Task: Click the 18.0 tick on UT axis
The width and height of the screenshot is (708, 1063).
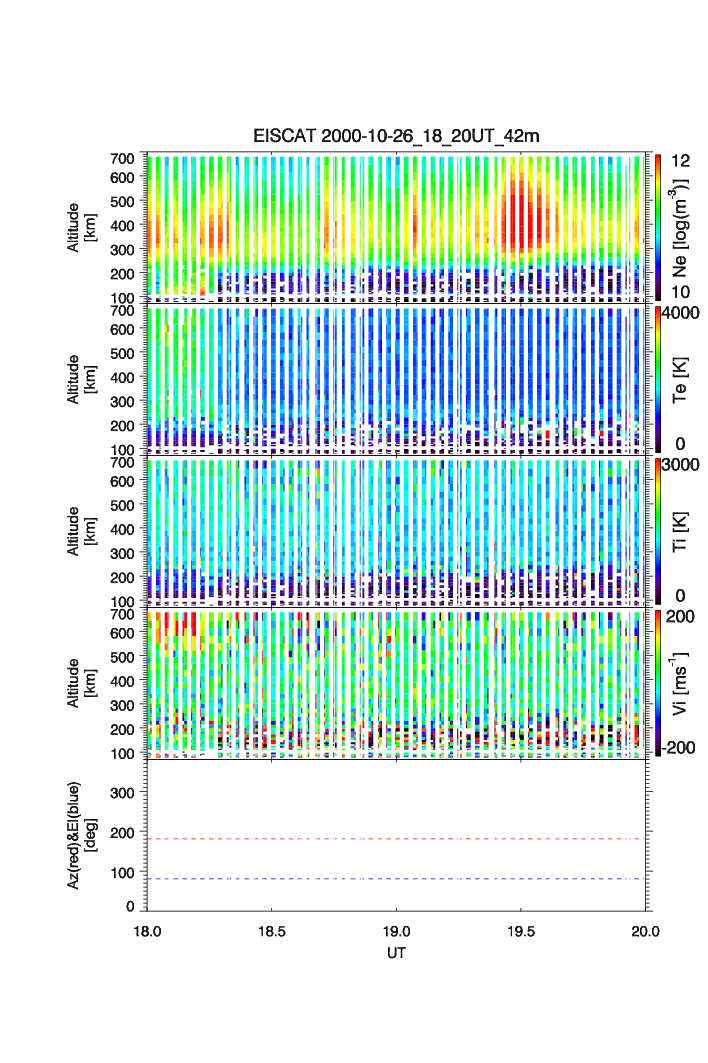Action: pyautogui.click(x=147, y=930)
